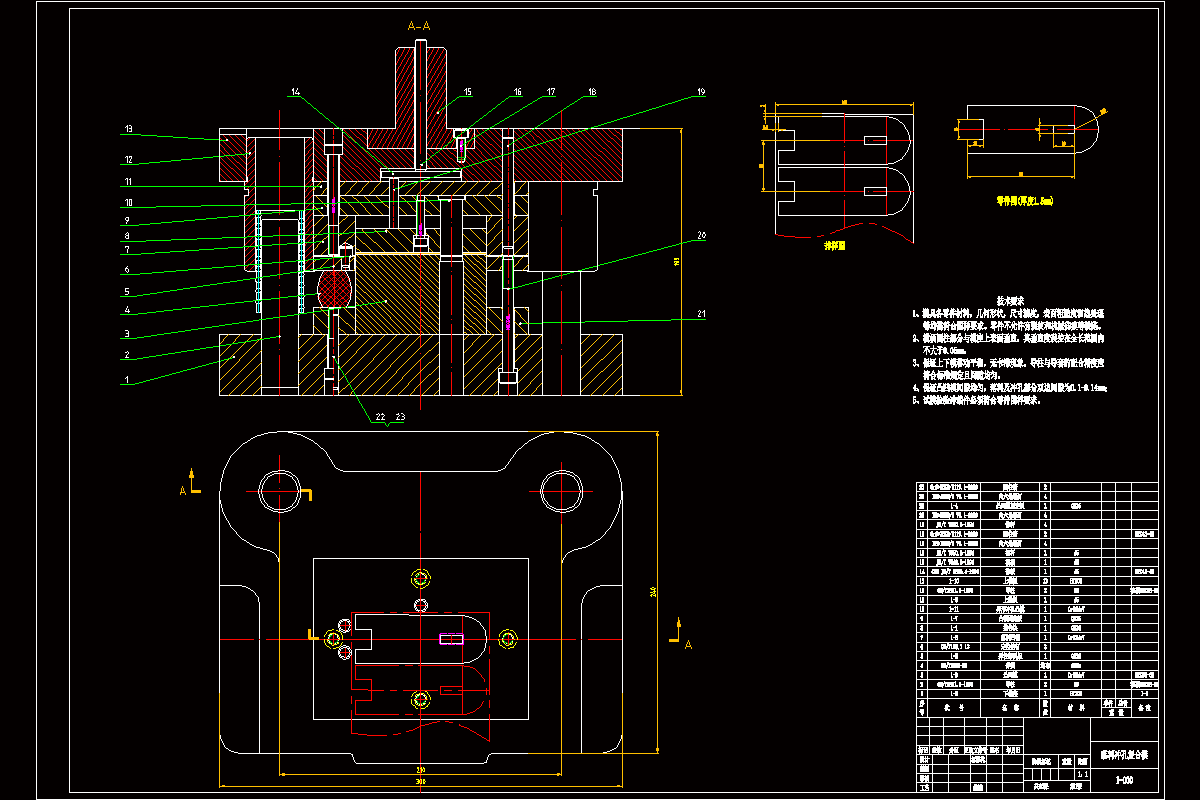Image resolution: width=1200 pixels, height=800 pixels.
Task: Click part callout number 1
Action: point(127,380)
